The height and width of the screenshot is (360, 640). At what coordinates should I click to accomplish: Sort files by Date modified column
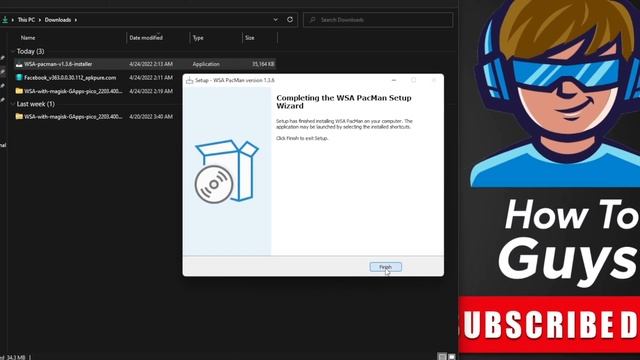(x=146, y=38)
